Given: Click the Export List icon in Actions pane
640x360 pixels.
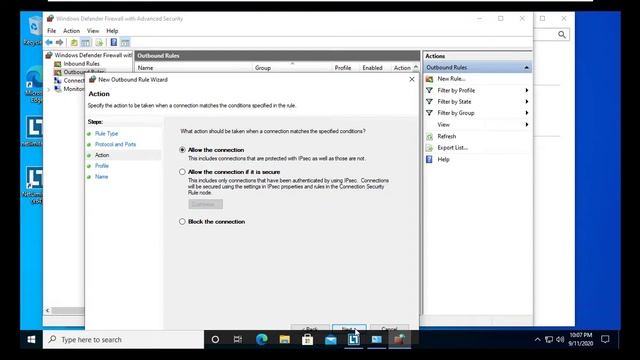Looking at the screenshot, I should click(x=429, y=148).
